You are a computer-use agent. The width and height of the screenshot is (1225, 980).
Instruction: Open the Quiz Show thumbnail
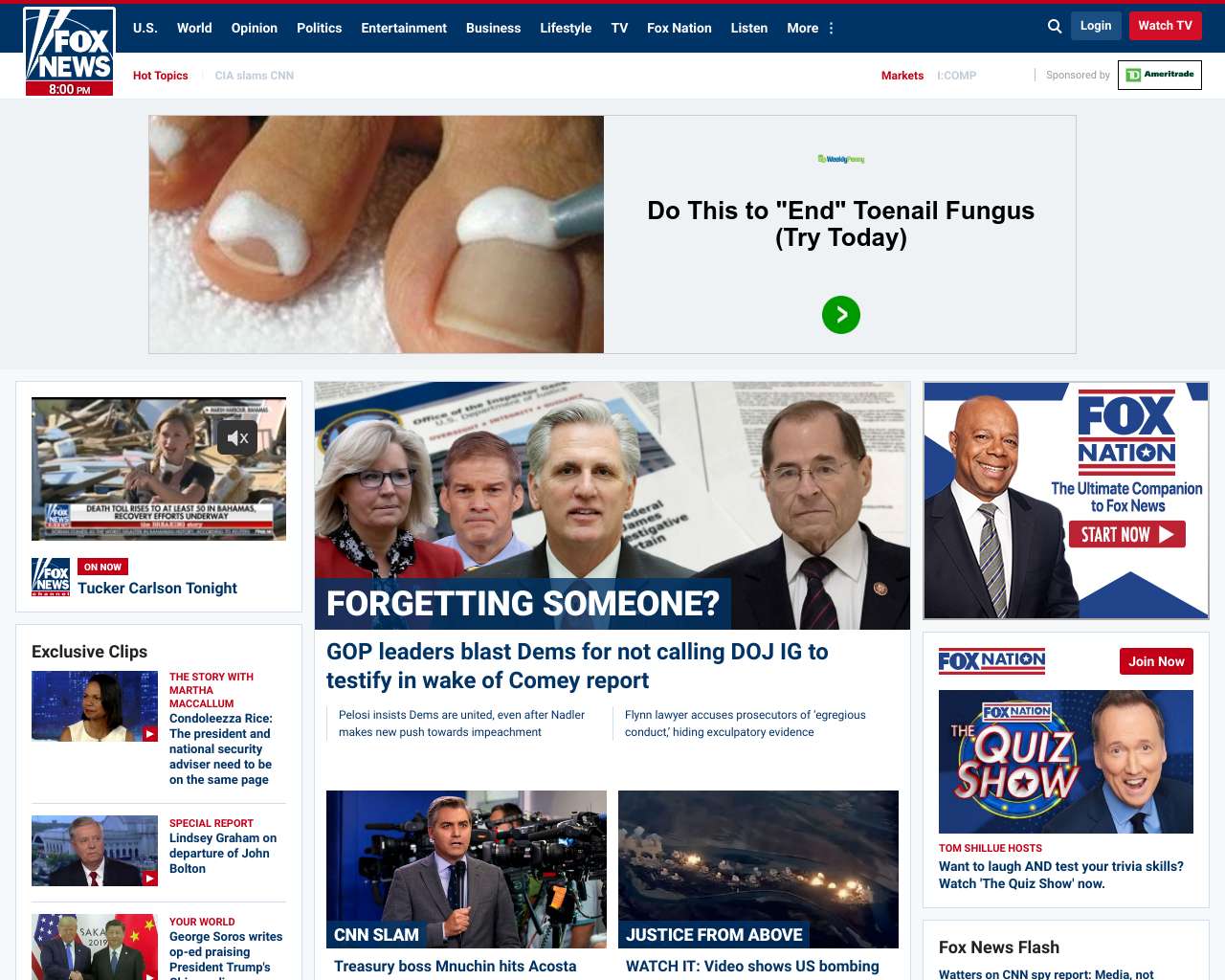point(1066,762)
